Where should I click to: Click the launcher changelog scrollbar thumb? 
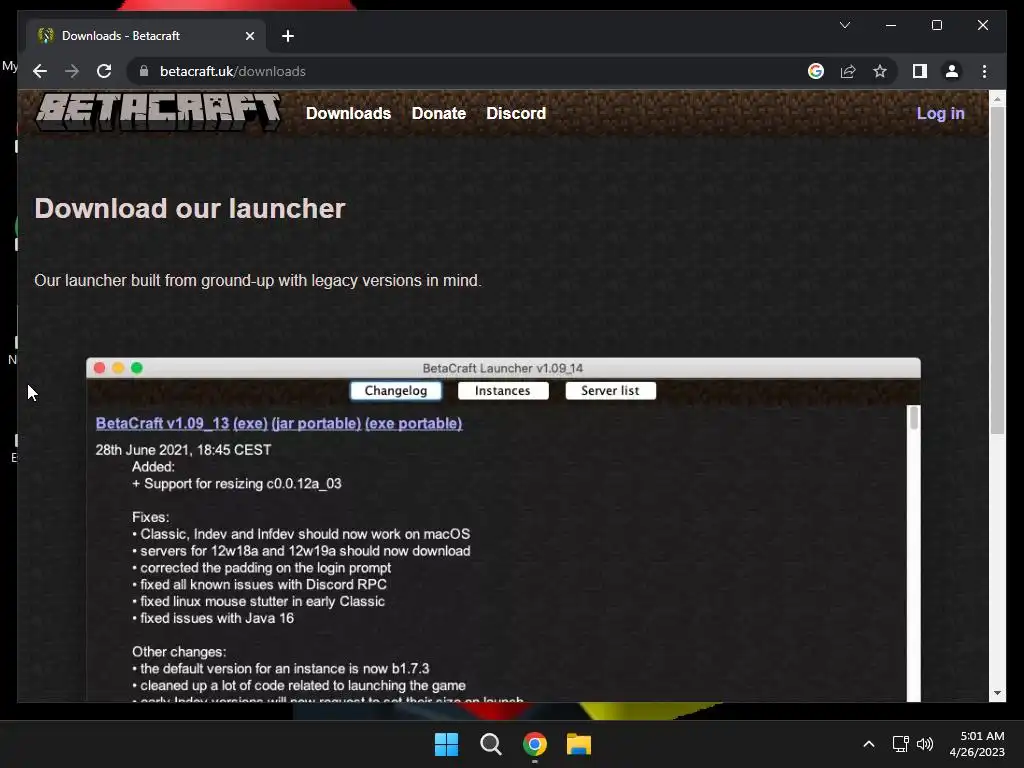(x=914, y=418)
